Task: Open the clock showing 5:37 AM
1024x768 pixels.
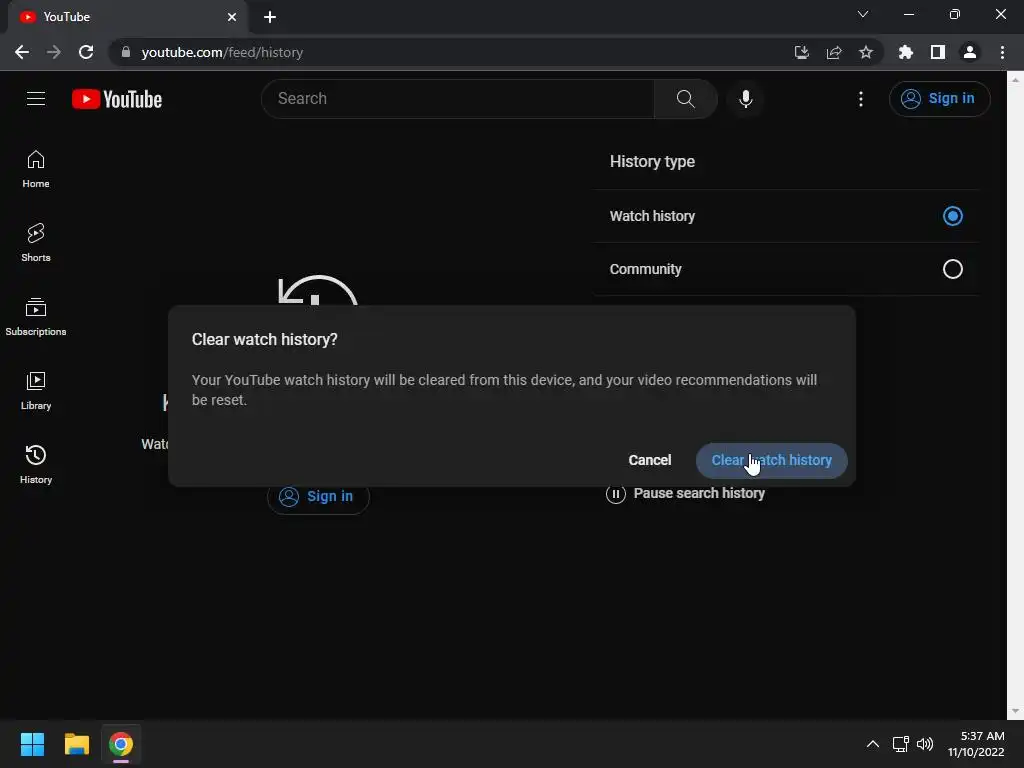Action: [x=976, y=744]
